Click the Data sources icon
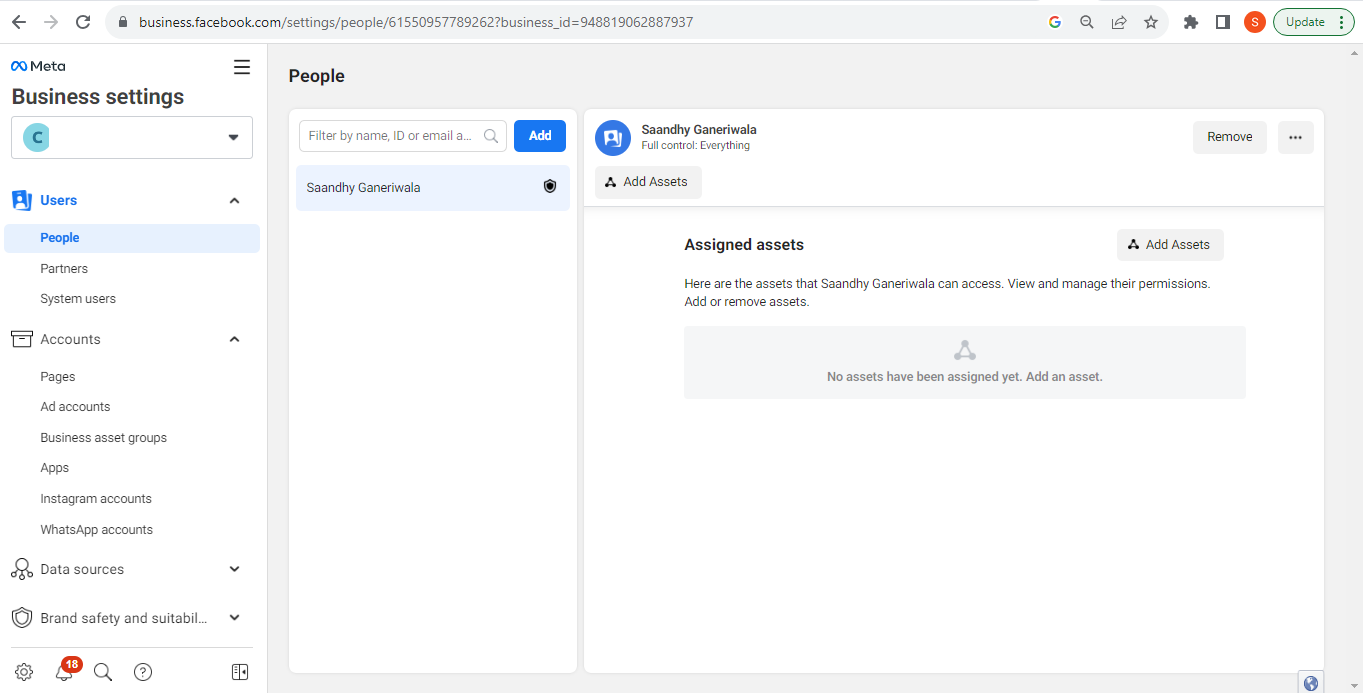This screenshot has height=693, width=1363. point(21,569)
